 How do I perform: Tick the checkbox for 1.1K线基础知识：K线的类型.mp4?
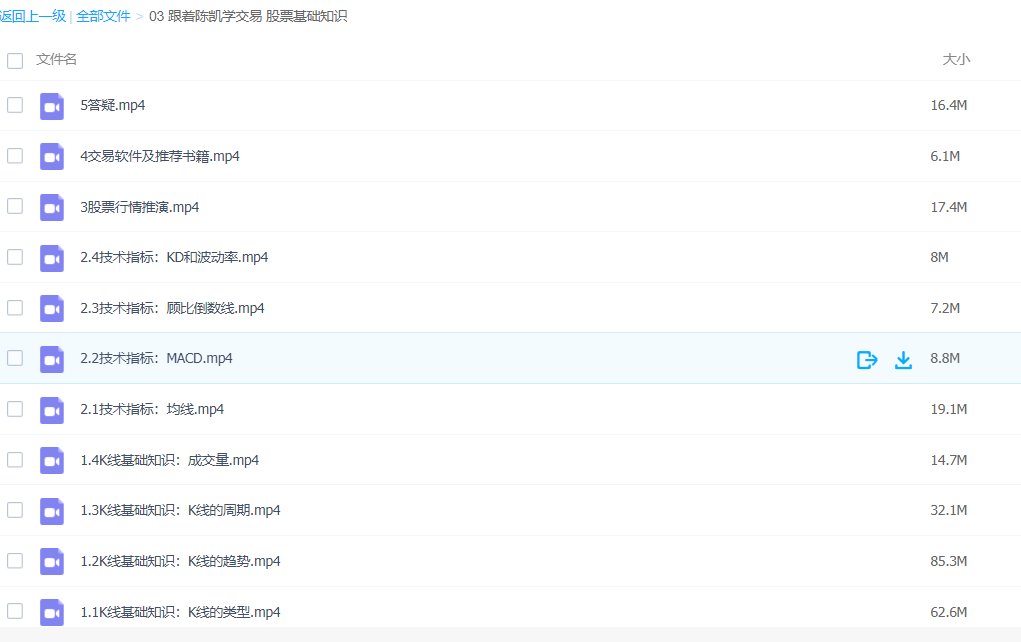click(15, 611)
